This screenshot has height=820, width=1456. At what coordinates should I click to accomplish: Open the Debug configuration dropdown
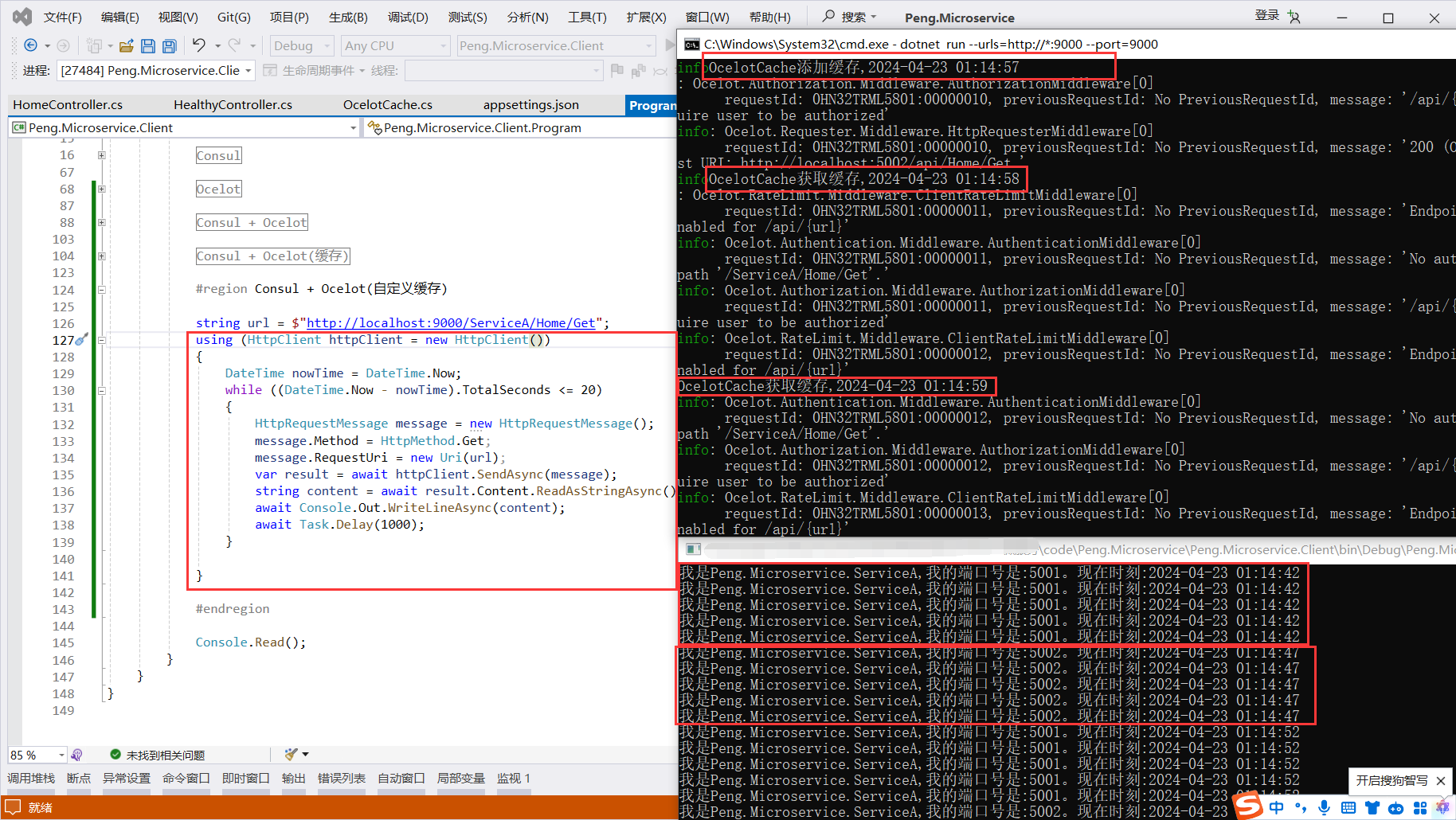coord(301,46)
